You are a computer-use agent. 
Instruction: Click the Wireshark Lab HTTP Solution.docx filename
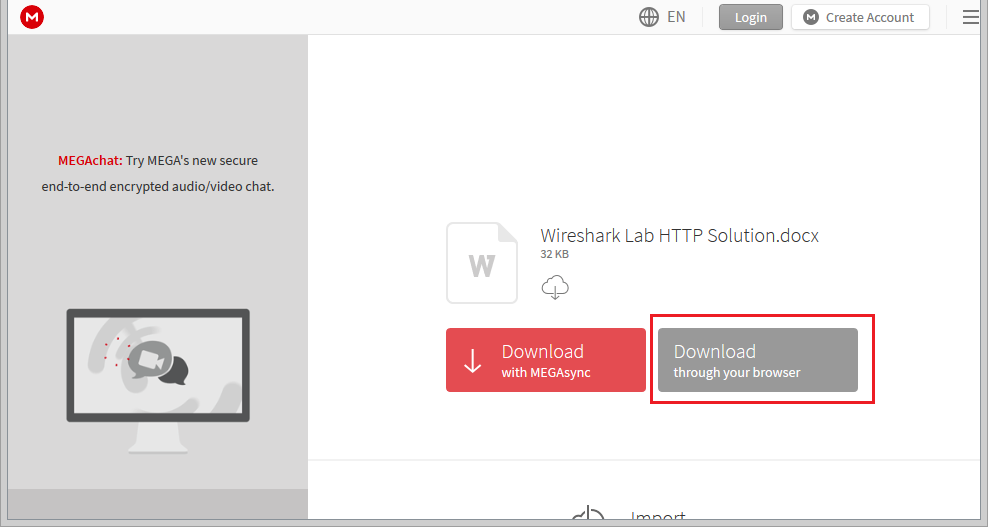pyautogui.click(x=679, y=235)
